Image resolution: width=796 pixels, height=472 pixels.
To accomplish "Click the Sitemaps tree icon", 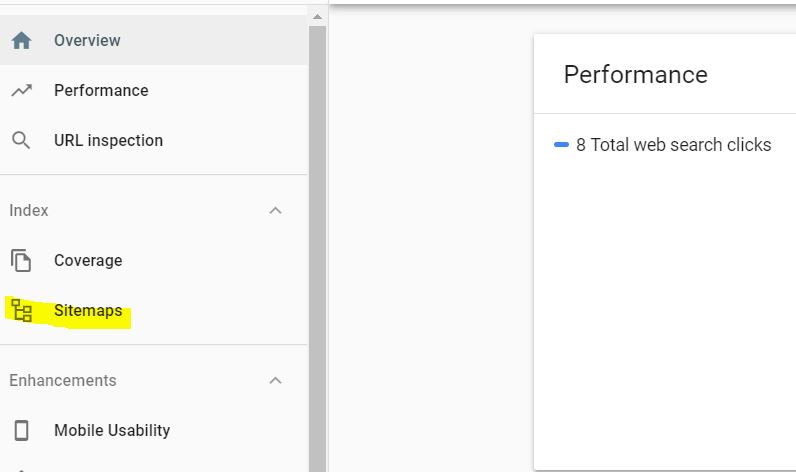I will pyautogui.click(x=21, y=311).
